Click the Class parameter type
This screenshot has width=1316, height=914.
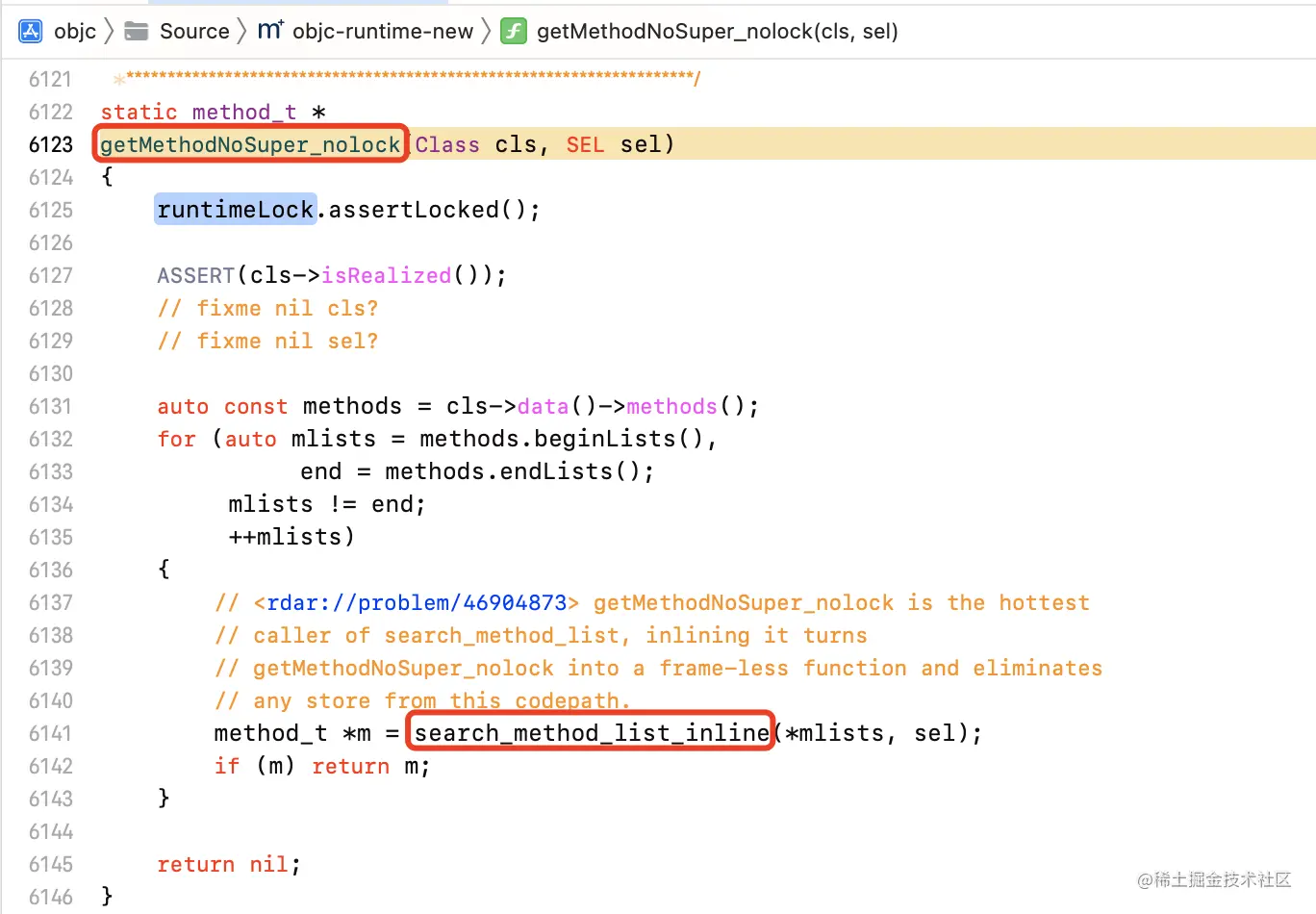tap(447, 145)
